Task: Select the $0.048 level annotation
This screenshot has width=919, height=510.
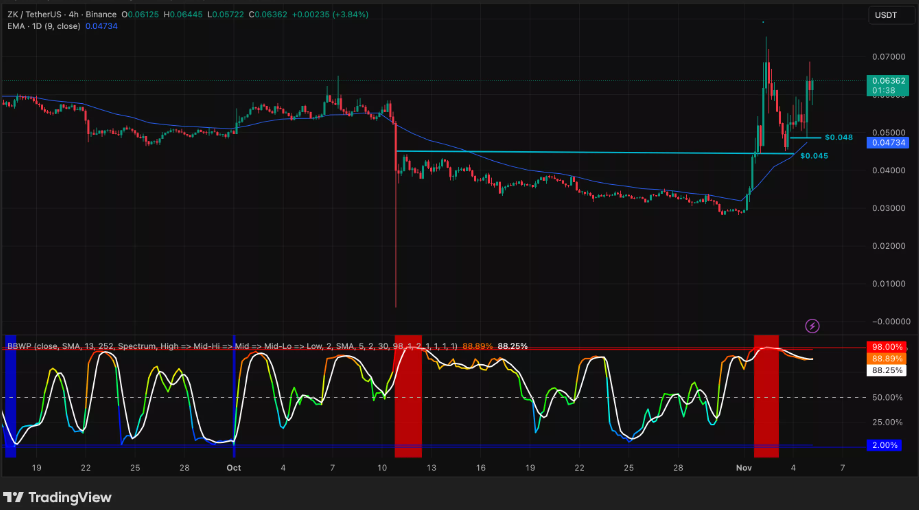Action: click(838, 137)
